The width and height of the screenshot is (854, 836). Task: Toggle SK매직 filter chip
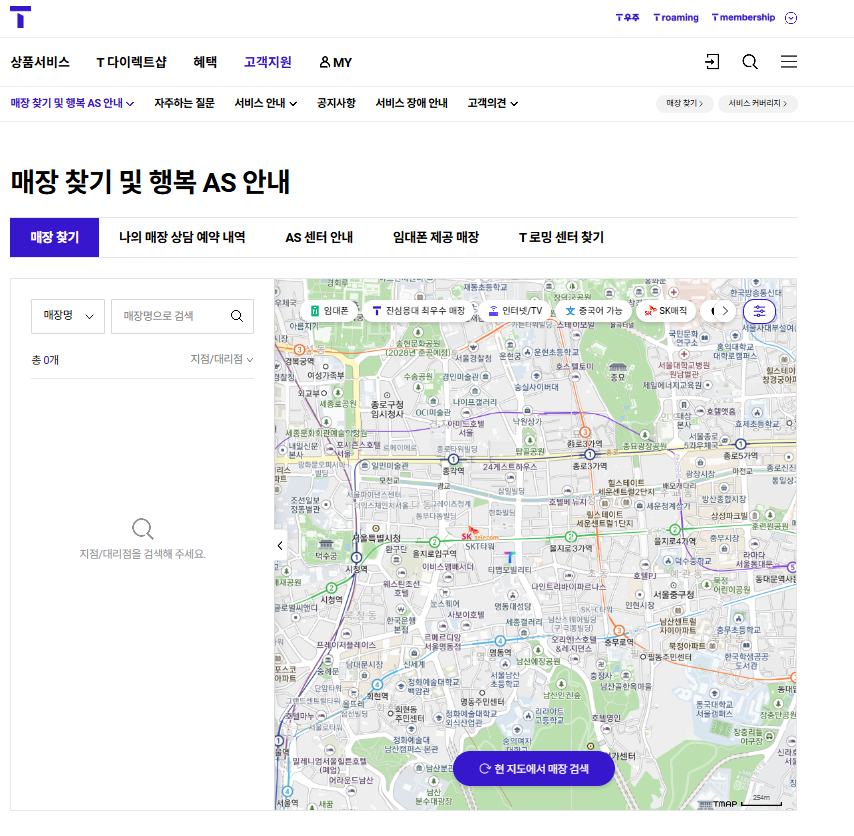[666, 311]
